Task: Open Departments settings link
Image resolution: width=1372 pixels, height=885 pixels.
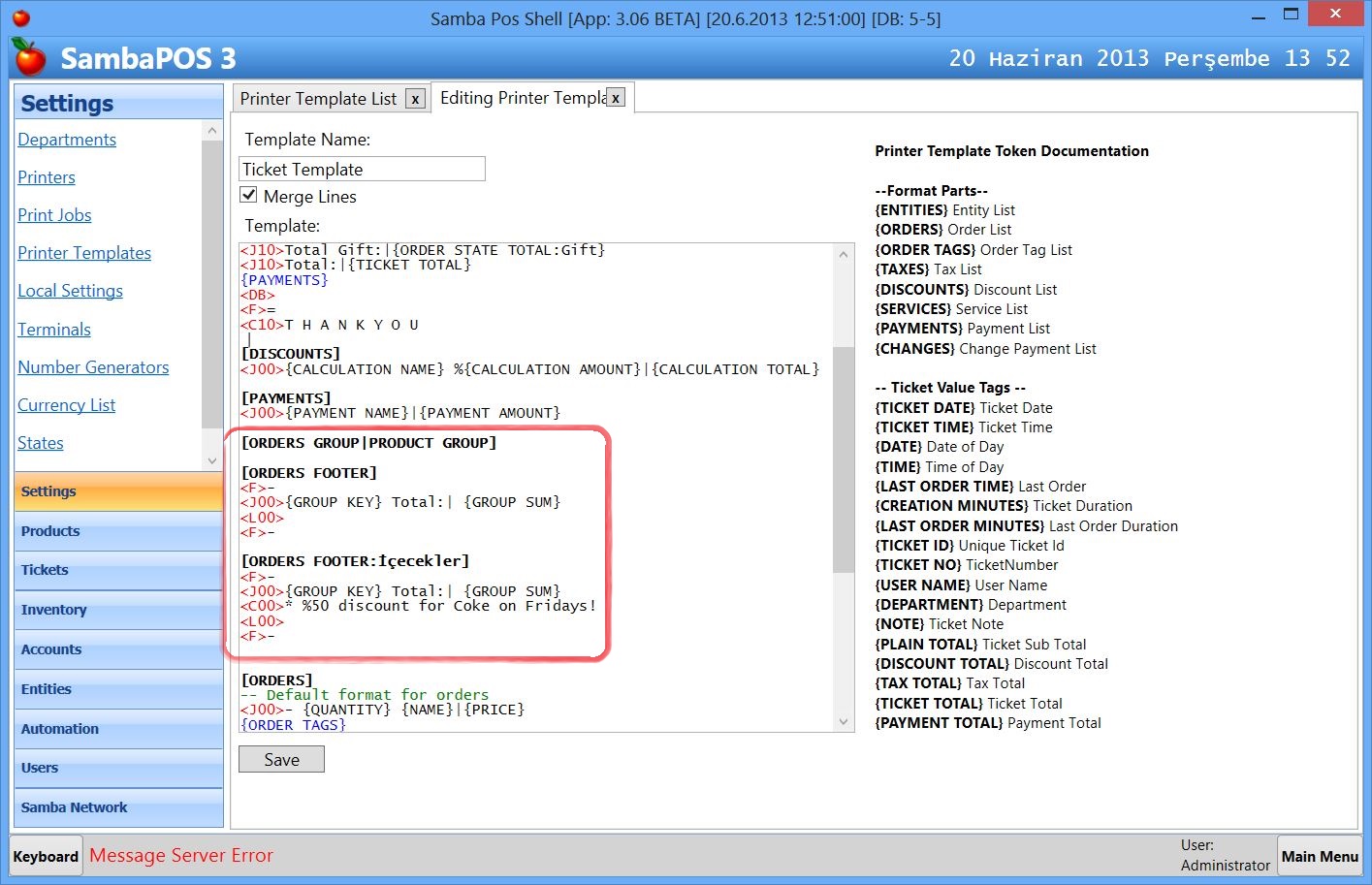Action: 67,140
